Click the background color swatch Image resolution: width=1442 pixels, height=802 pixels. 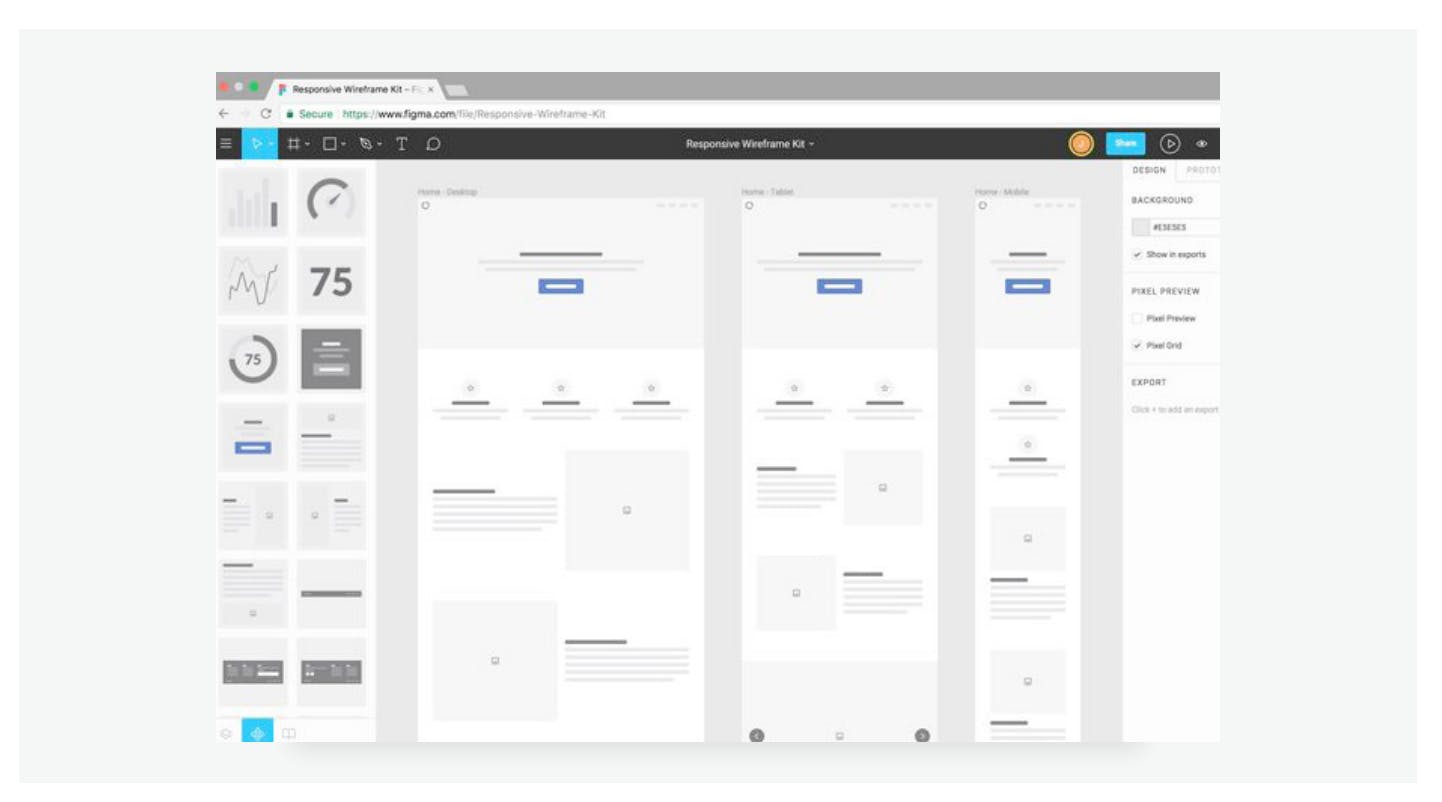(x=1140, y=227)
